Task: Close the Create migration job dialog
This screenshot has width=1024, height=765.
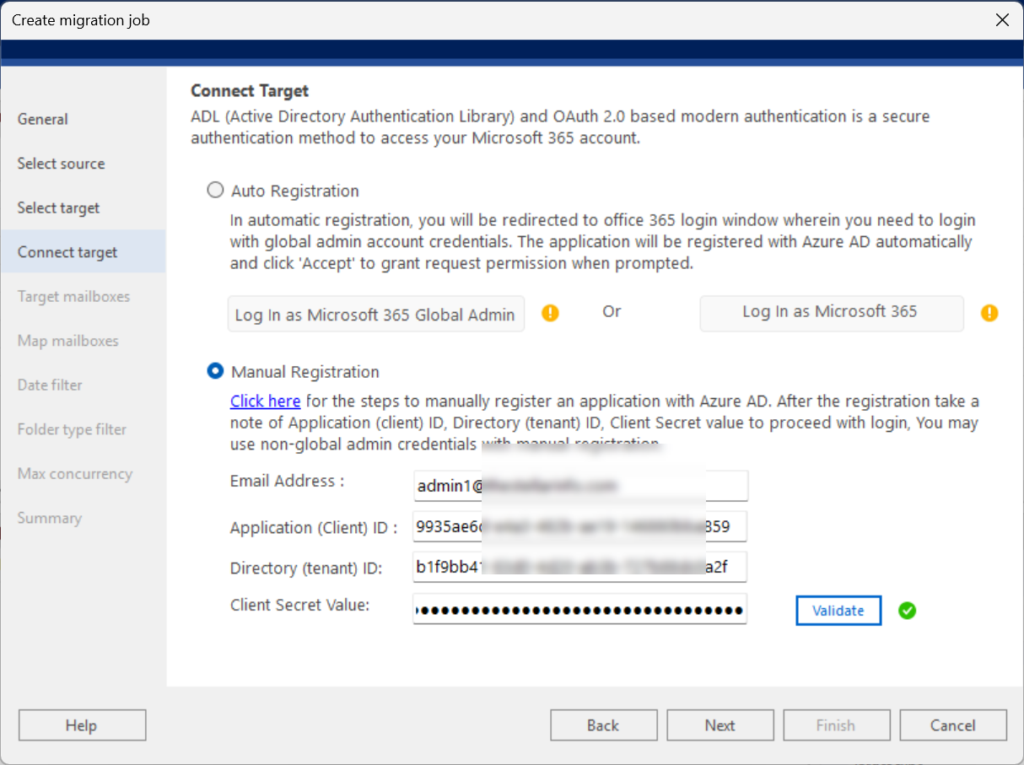Action: pos(1002,20)
